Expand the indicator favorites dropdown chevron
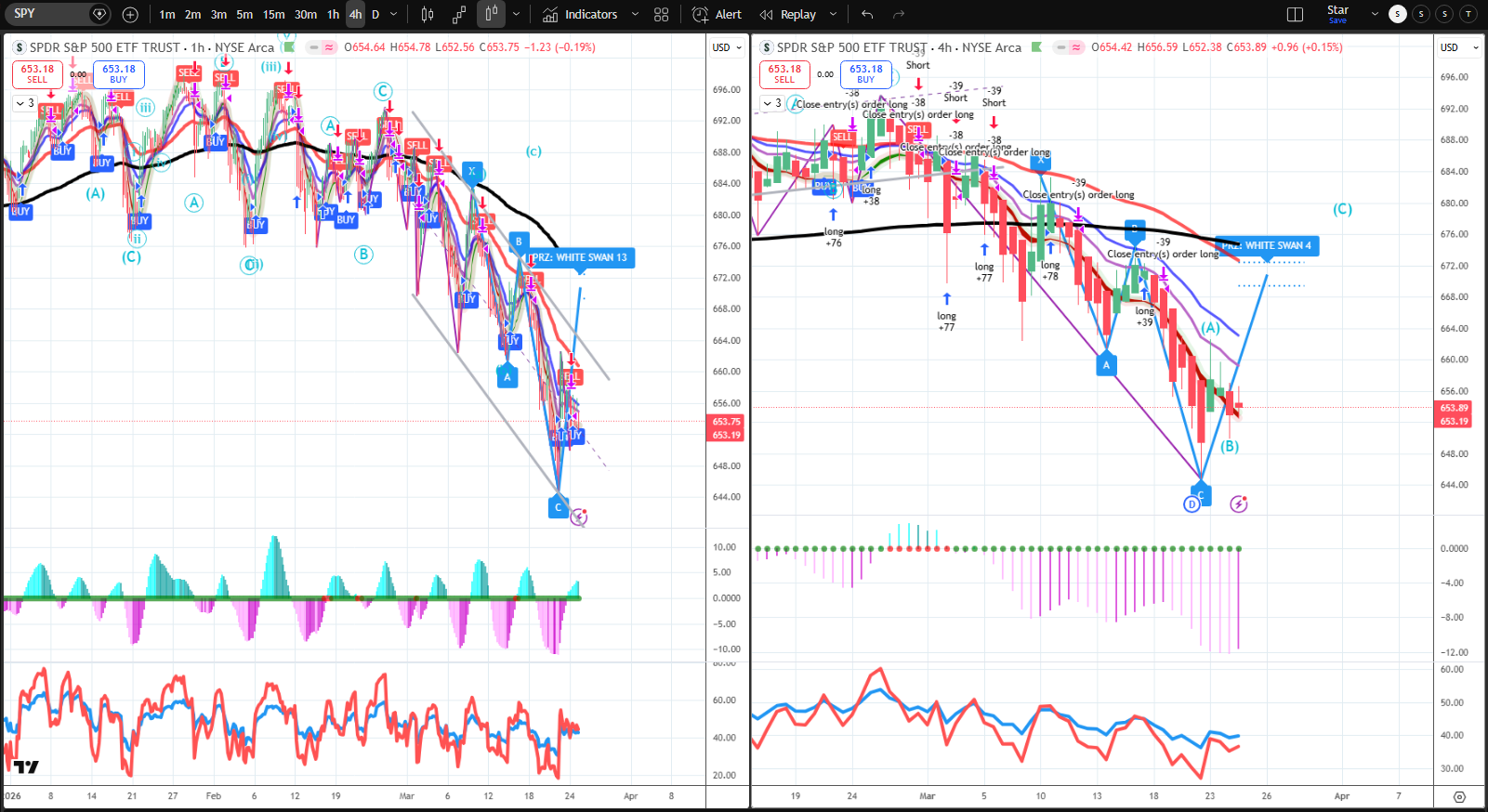 click(x=635, y=14)
